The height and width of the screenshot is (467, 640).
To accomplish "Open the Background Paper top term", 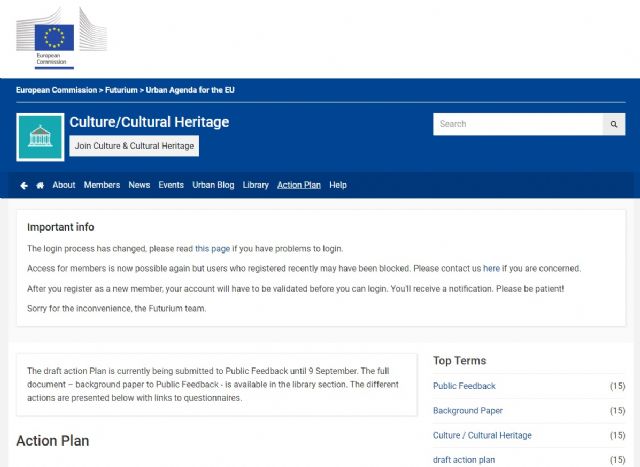I will 468,411.
